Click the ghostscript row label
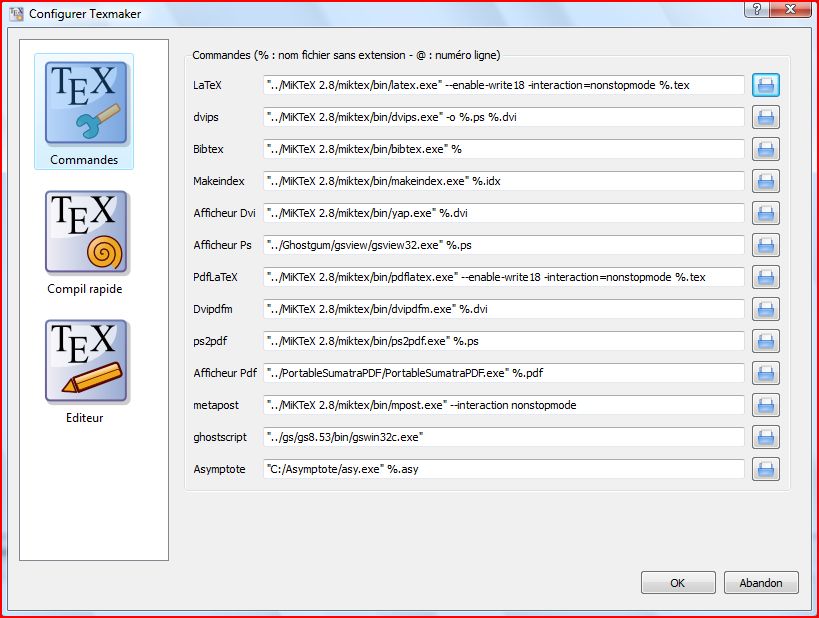Image resolution: width=819 pixels, height=618 pixels. tap(220, 437)
